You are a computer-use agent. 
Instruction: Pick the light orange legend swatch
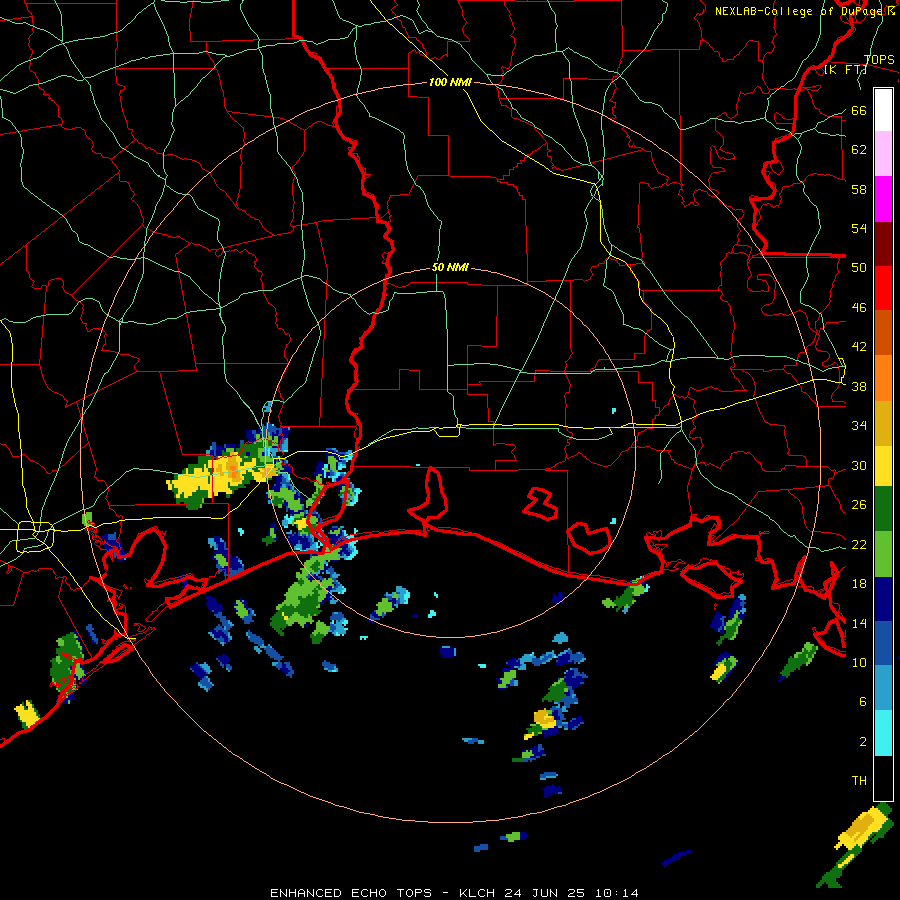[883, 378]
